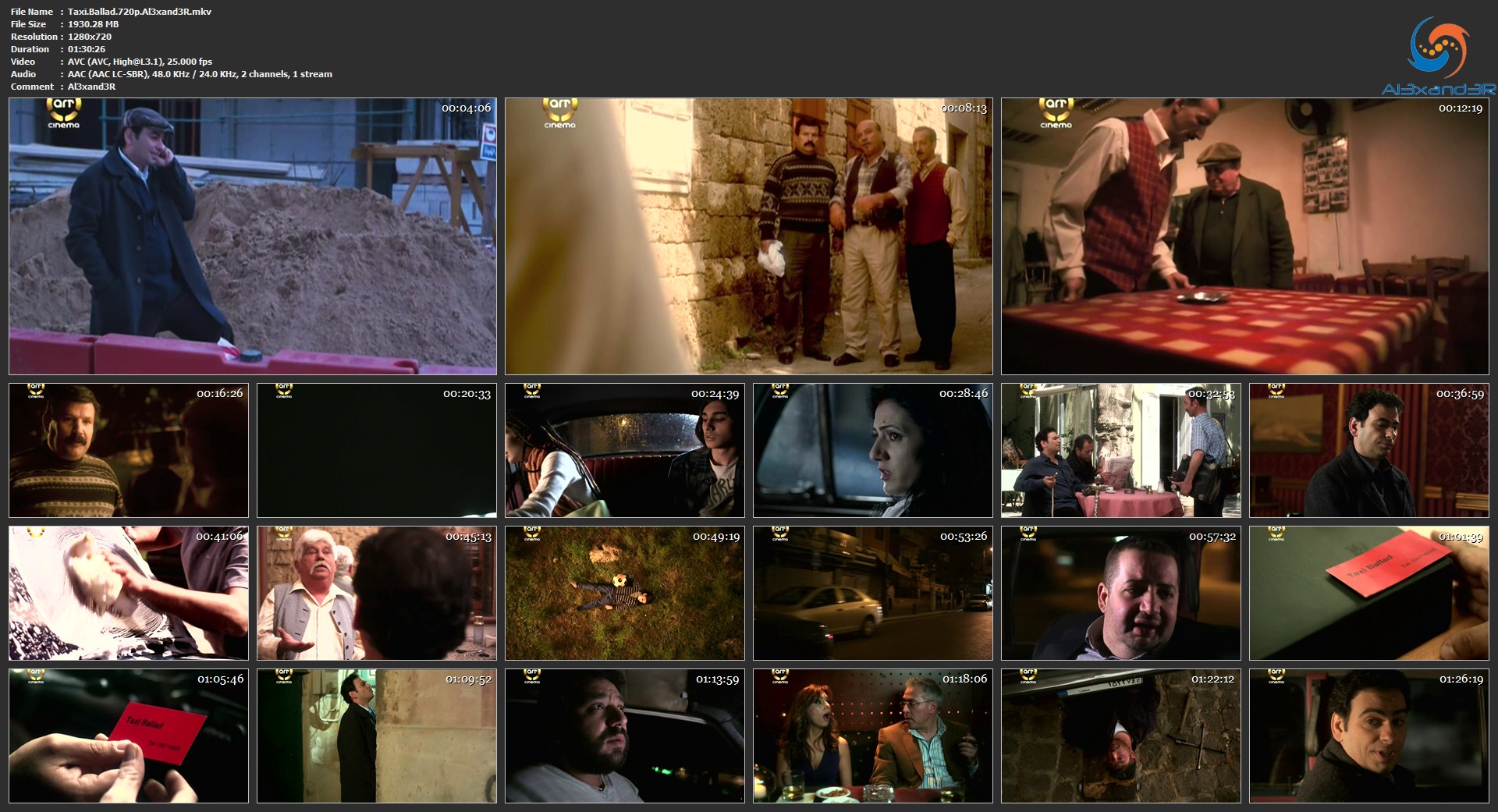Select the 01:18:06 couple at bar thumbnail

[873, 736]
